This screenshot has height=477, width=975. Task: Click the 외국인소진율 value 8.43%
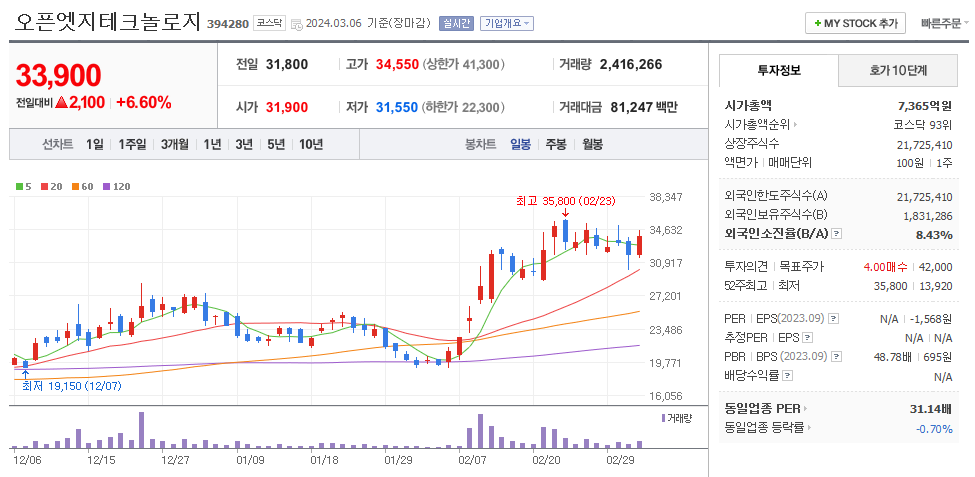934,234
